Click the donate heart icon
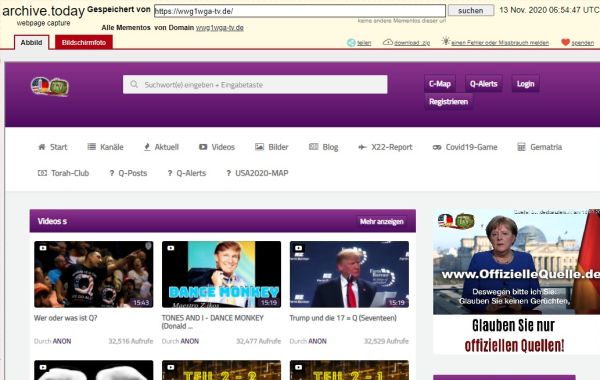Screen dimensions: 600x380 (565, 42)
